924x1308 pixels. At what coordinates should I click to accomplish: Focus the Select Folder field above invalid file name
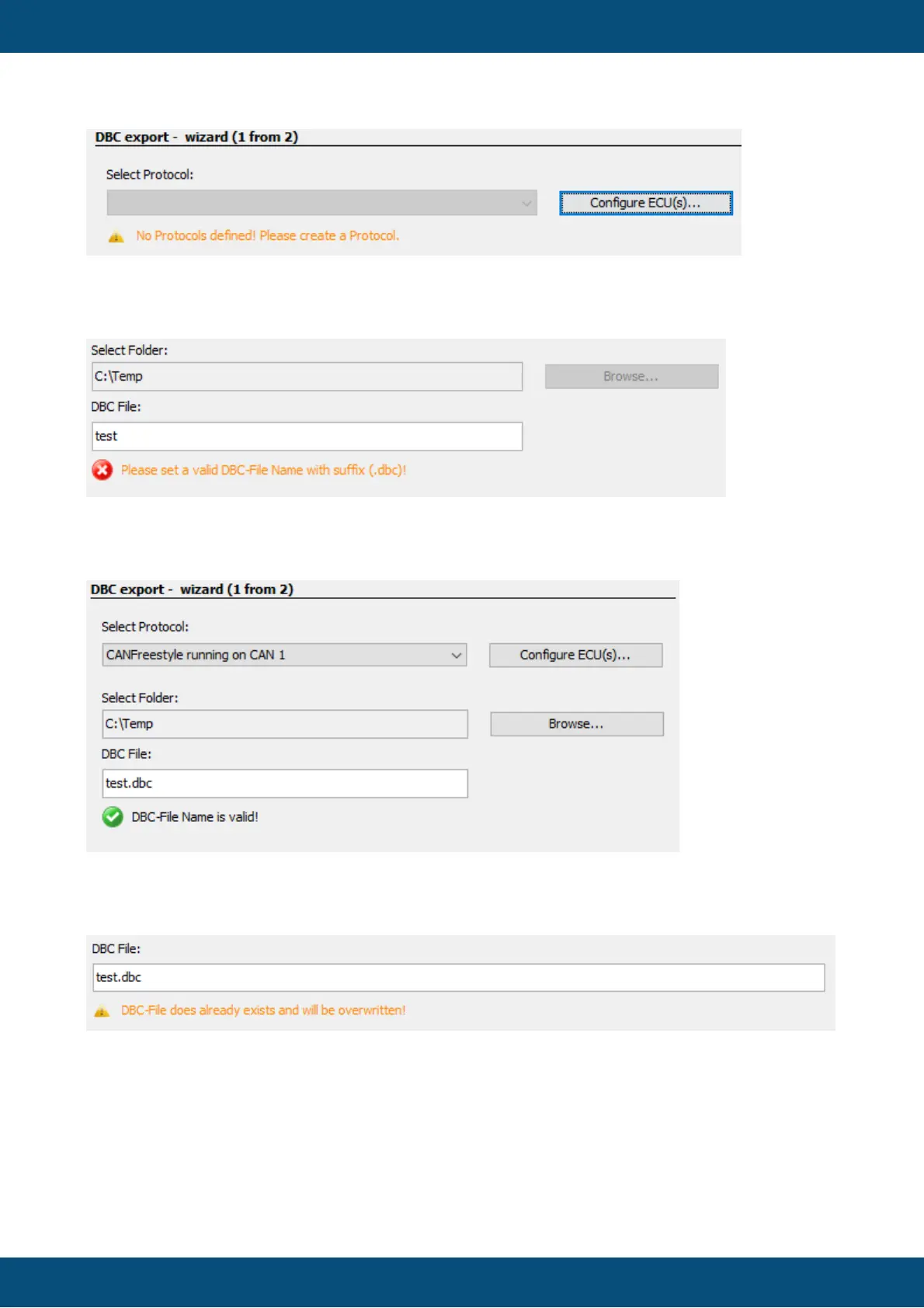click(x=307, y=377)
